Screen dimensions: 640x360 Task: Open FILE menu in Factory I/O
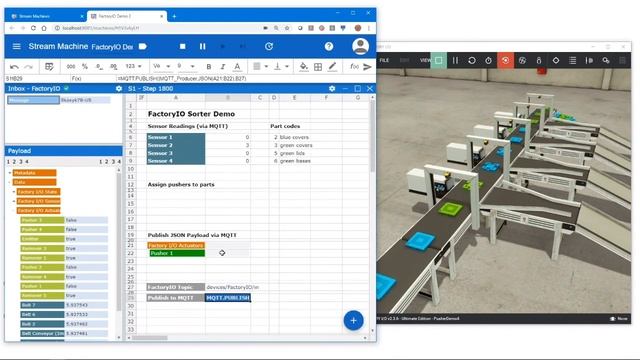[384, 60]
